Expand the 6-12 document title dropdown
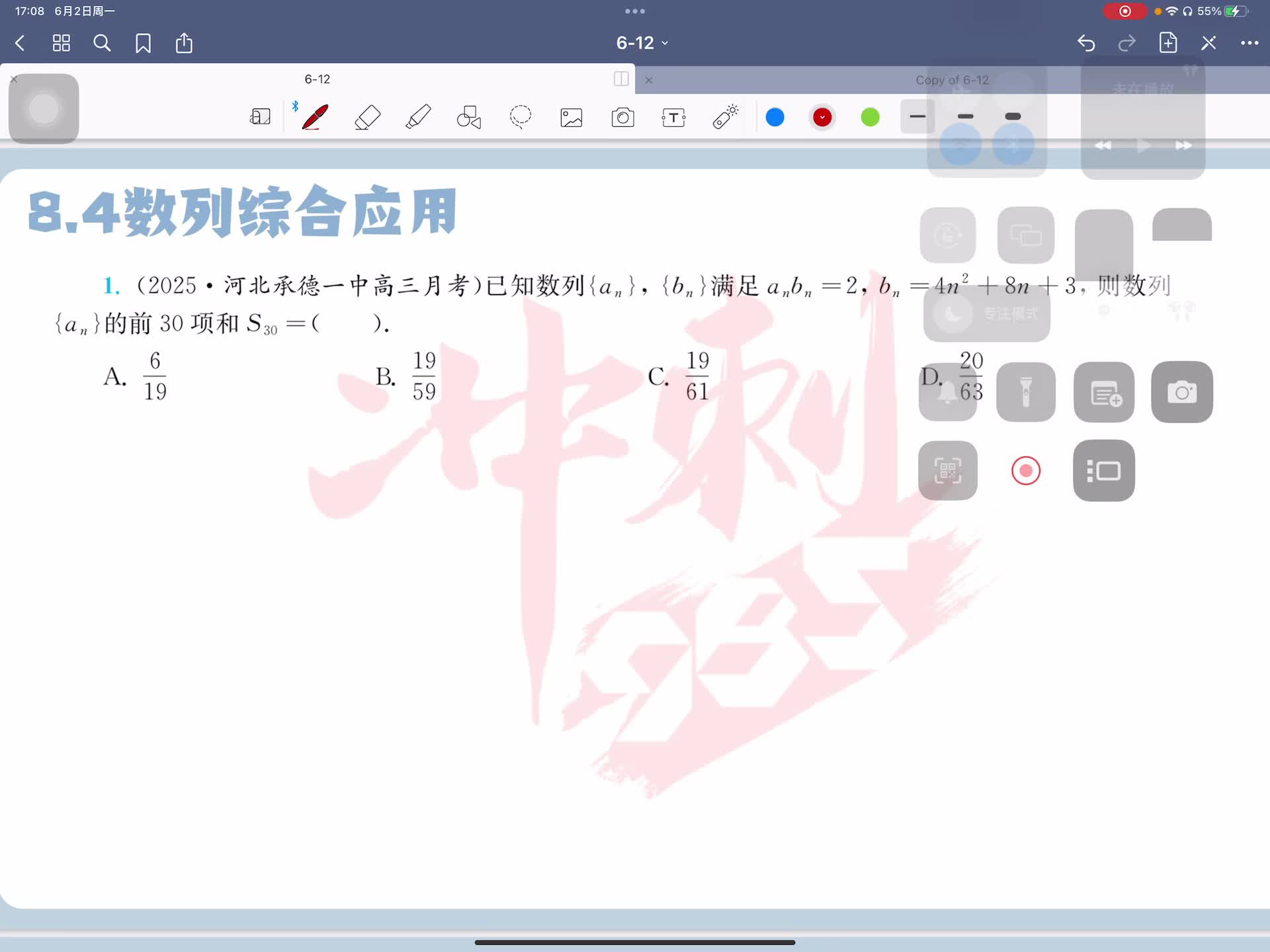This screenshot has width=1270, height=952. point(642,43)
